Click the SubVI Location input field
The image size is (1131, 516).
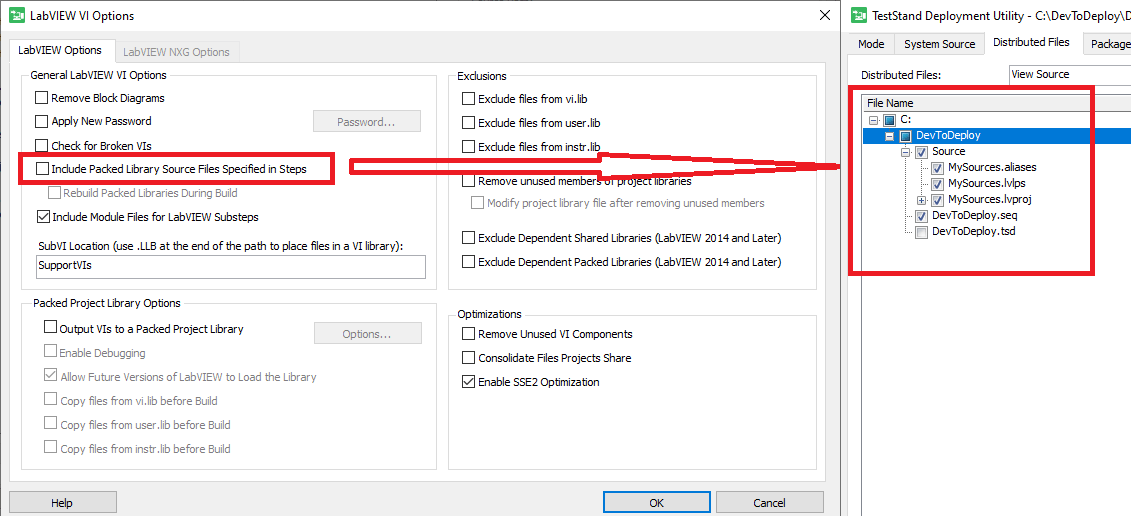coord(231,266)
